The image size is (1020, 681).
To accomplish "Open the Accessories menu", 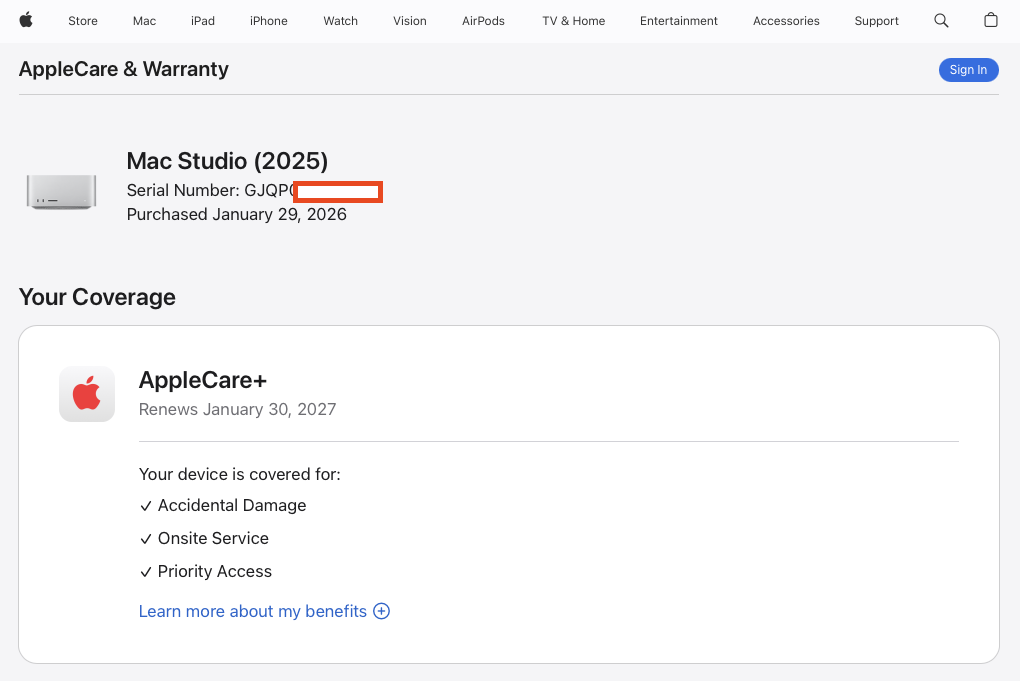I will pos(786,21).
